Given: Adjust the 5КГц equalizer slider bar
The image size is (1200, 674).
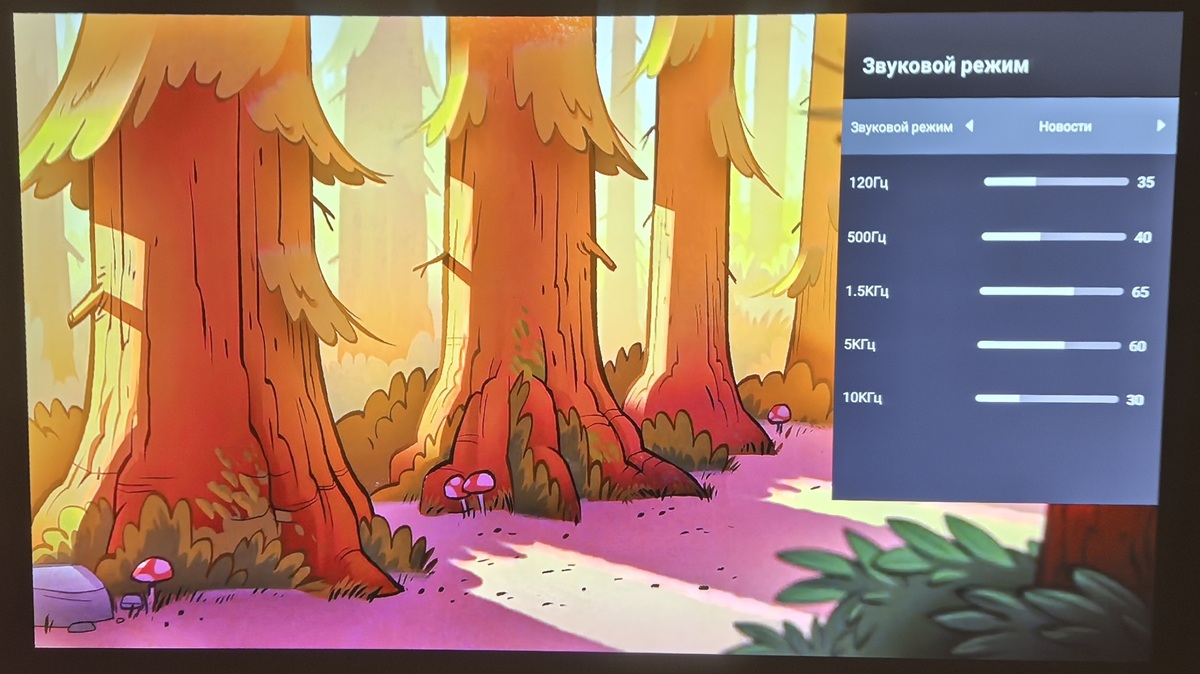Looking at the screenshot, I should (1049, 345).
